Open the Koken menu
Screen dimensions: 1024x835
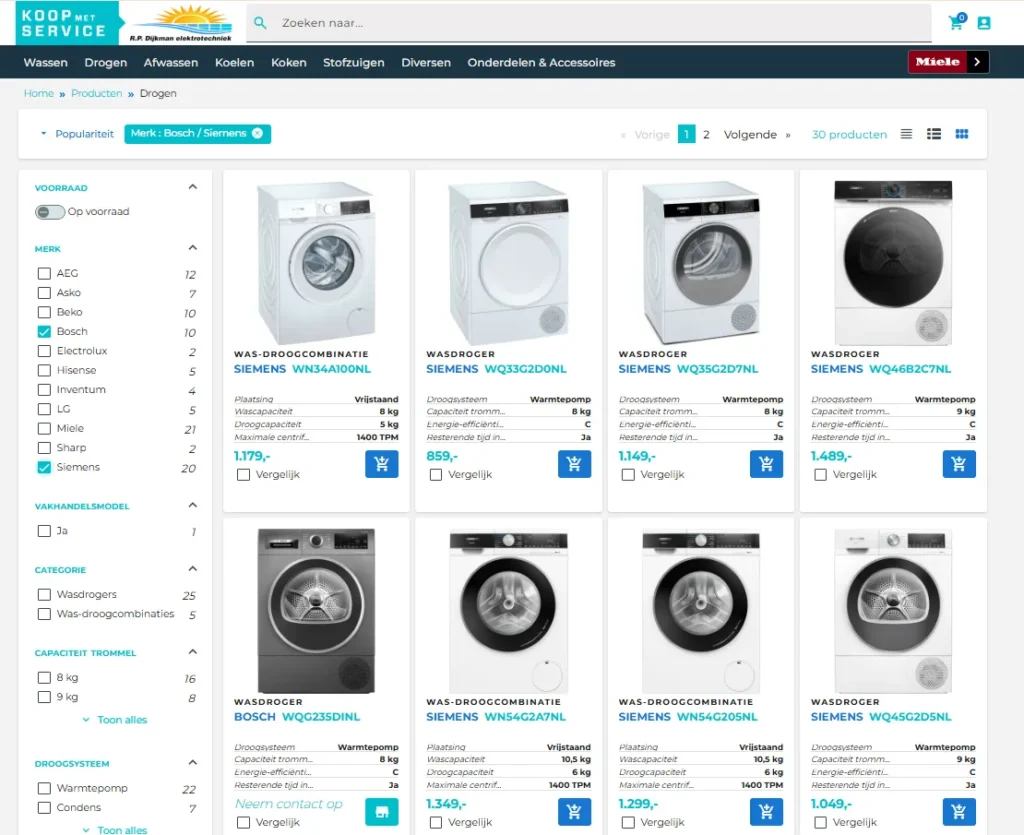[x=289, y=63]
